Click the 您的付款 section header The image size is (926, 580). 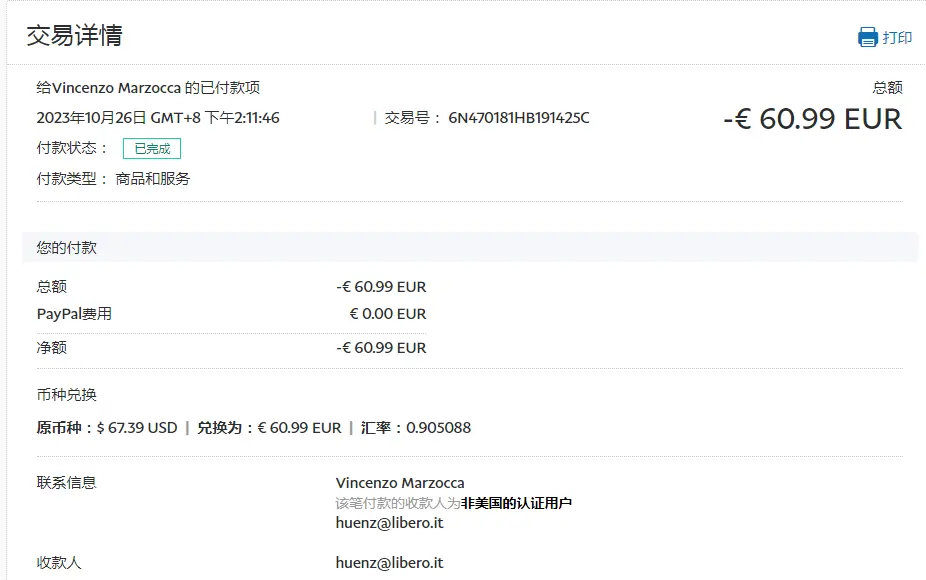pos(67,247)
